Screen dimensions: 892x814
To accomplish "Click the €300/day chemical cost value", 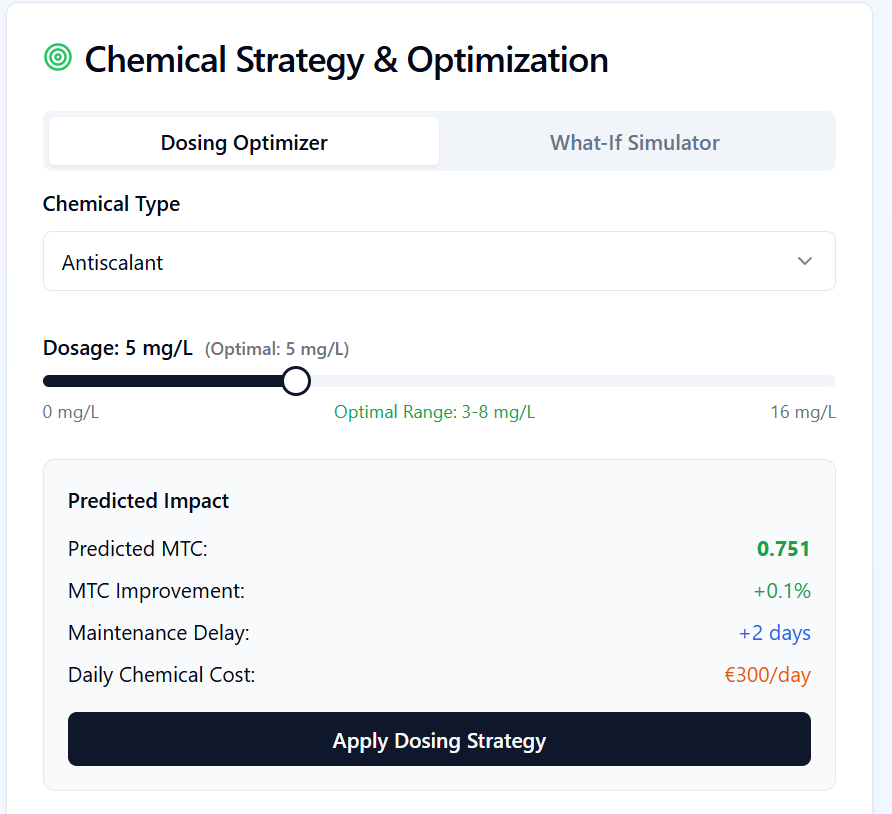I will pos(767,674).
